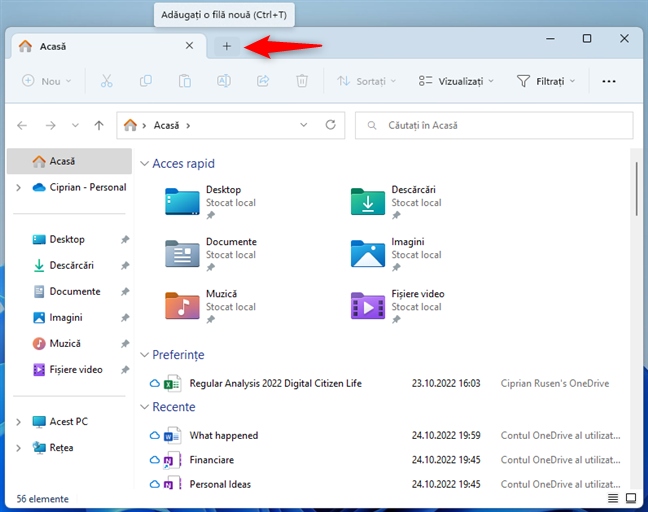The width and height of the screenshot is (648, 512).
Task: Expand the Acest PC node
Action: coord(18,422)
